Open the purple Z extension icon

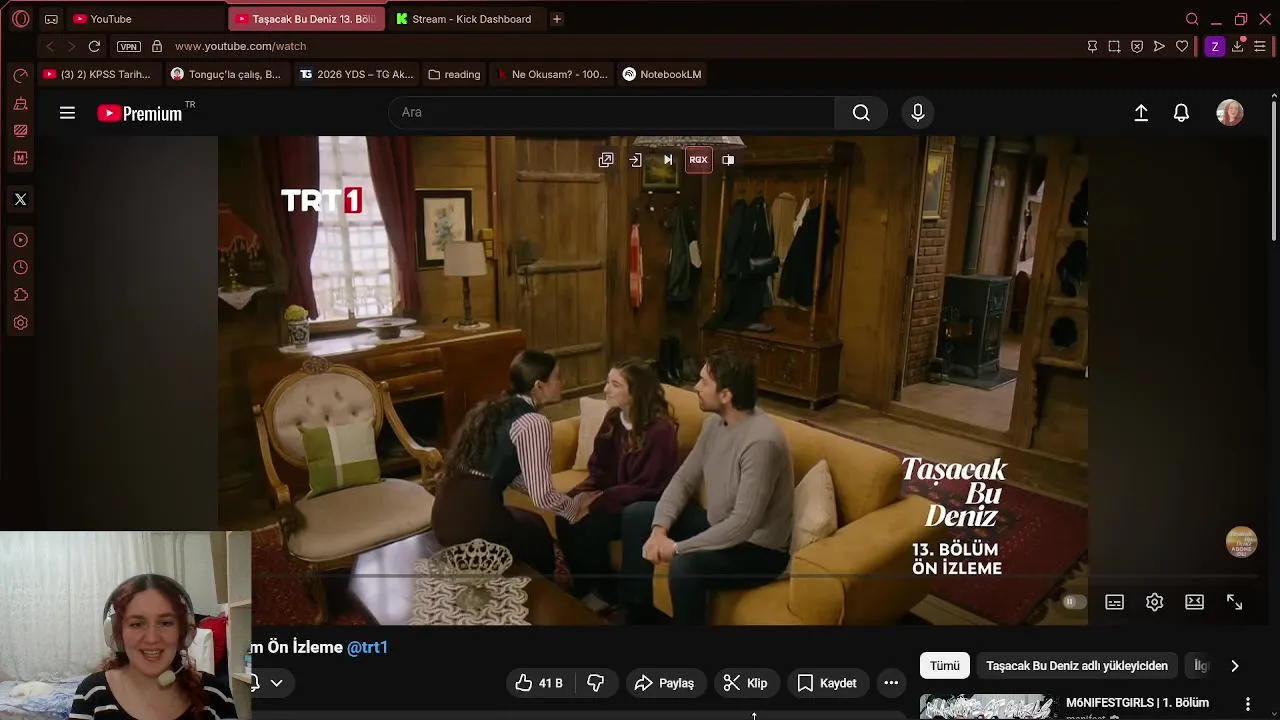pos(1214,46)
